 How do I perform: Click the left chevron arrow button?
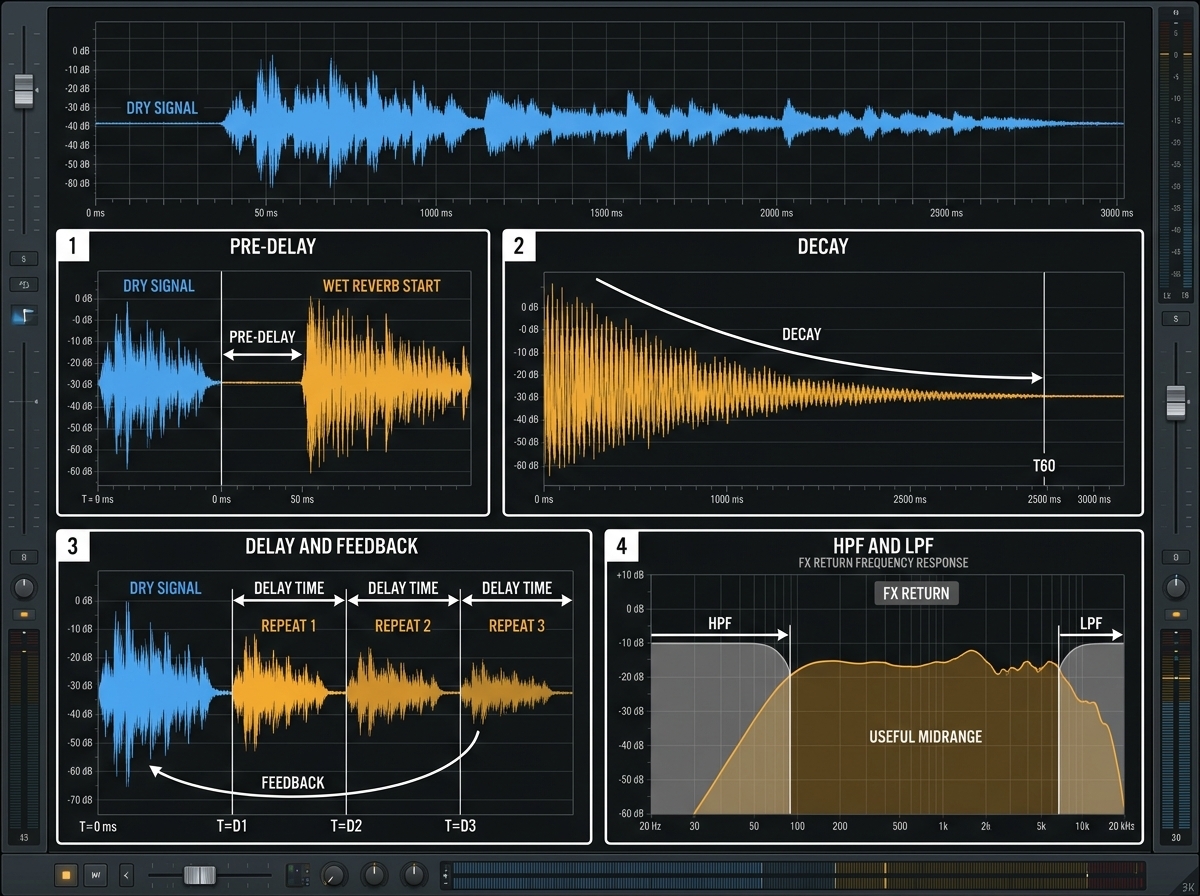(x=127, y=875)
